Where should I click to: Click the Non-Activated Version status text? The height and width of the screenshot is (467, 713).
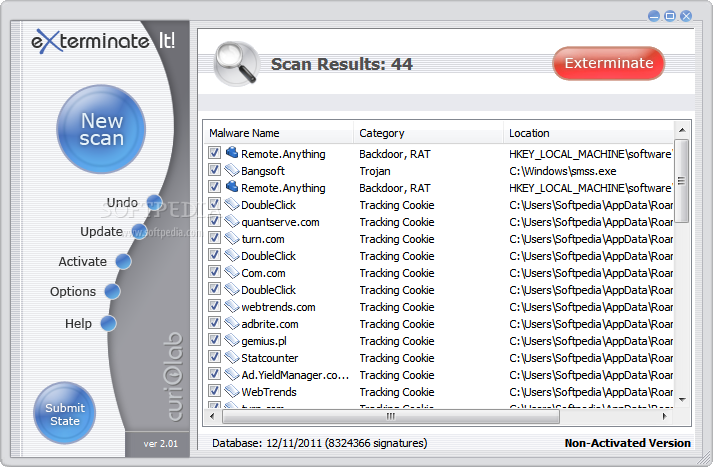(x=628, y=443)
